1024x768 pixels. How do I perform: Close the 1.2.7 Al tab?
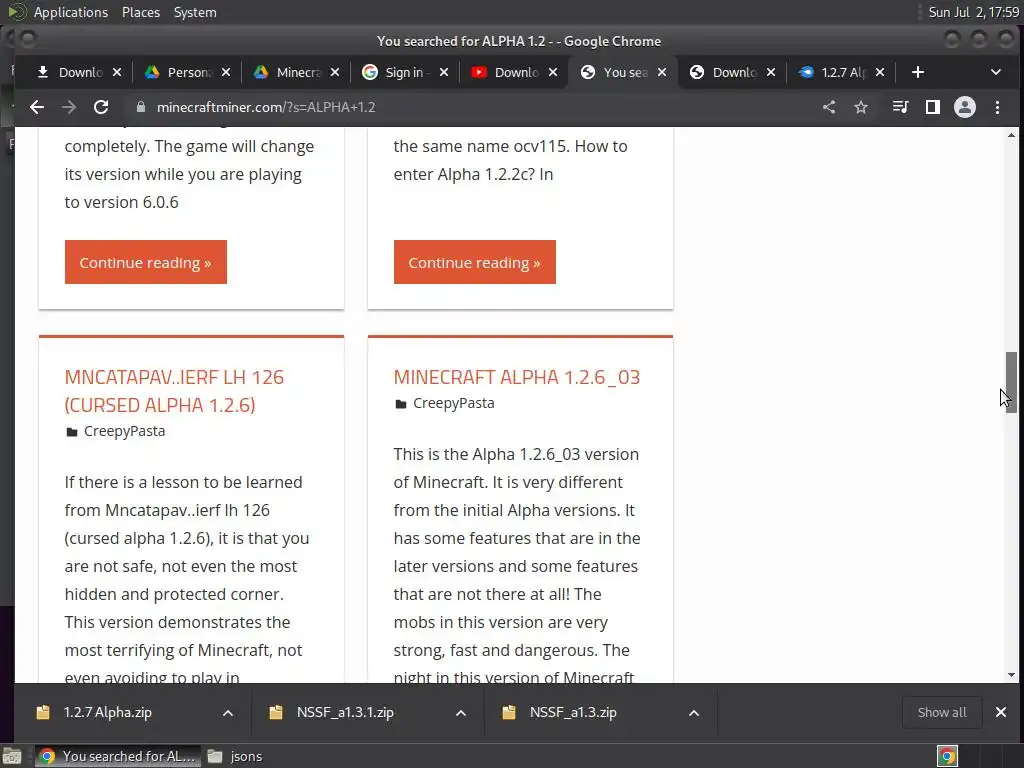click(880, 72)
